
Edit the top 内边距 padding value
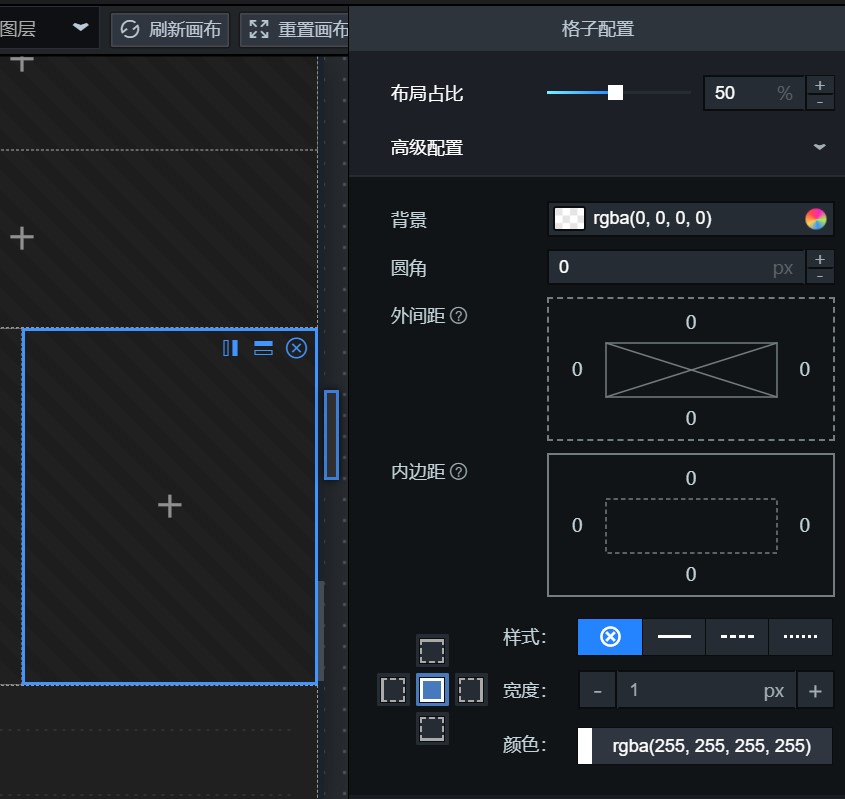coord(691,478)
